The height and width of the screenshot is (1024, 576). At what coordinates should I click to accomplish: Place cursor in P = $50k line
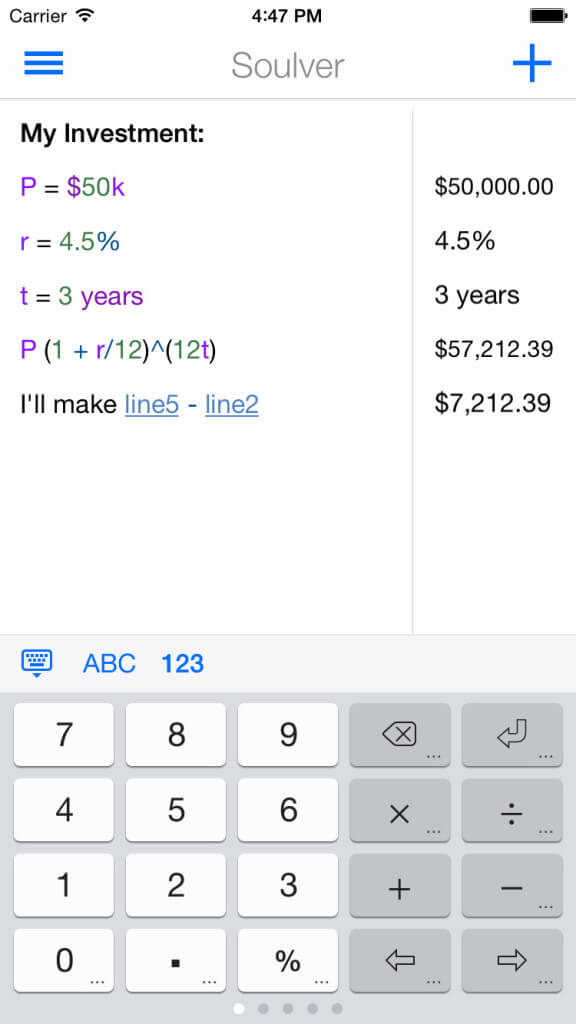pyautogui.click(x=206, y=188)
